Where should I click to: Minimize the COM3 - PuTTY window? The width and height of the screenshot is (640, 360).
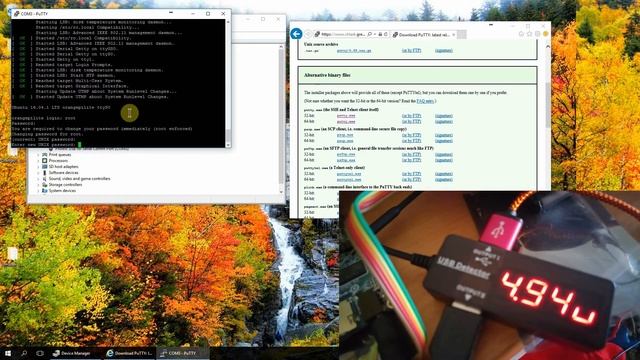click(x=193, y=13)
